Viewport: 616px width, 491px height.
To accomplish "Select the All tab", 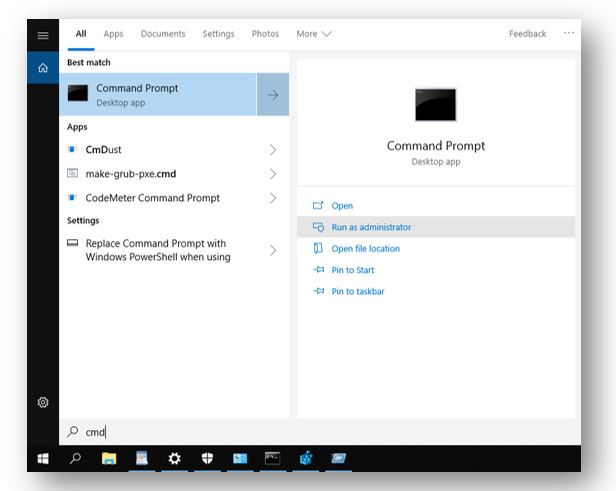I will 81,34.
